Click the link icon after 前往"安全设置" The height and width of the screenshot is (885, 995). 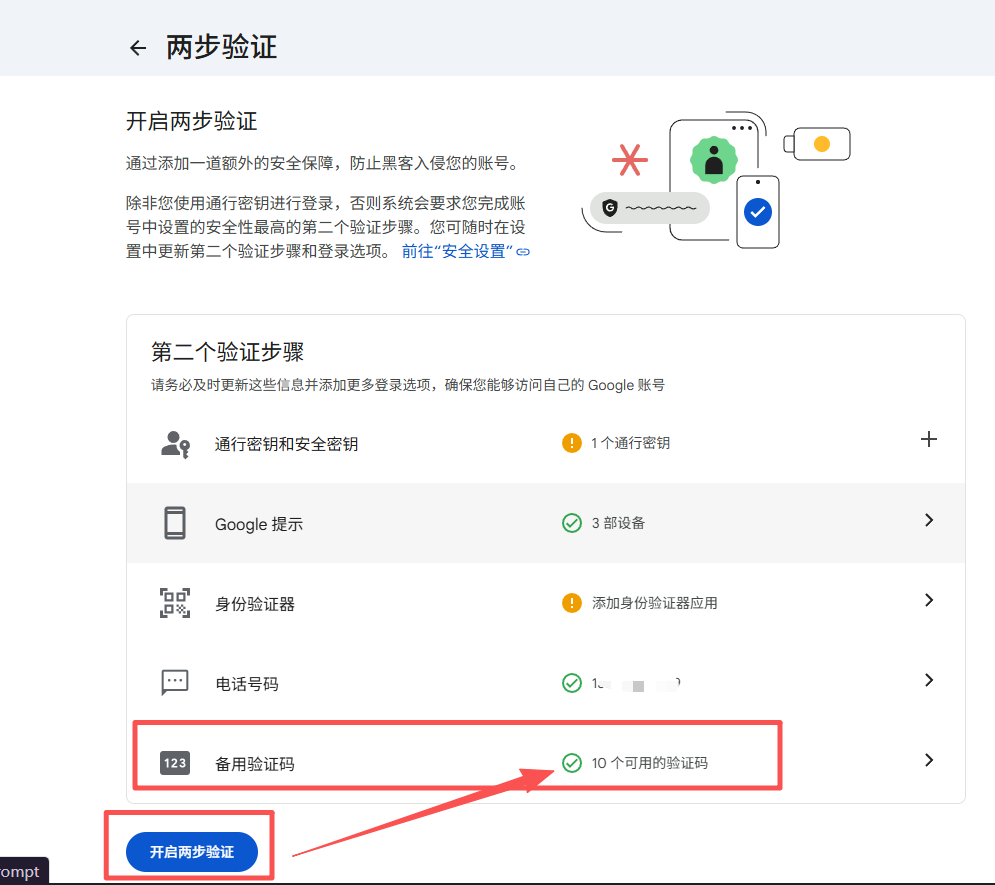tap(523, 254)
